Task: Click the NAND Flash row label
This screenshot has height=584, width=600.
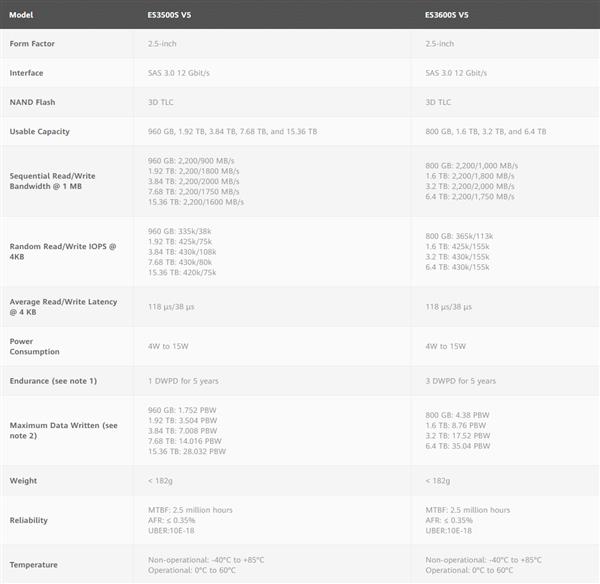Action: pyautogui.click(x=31, y=102)
